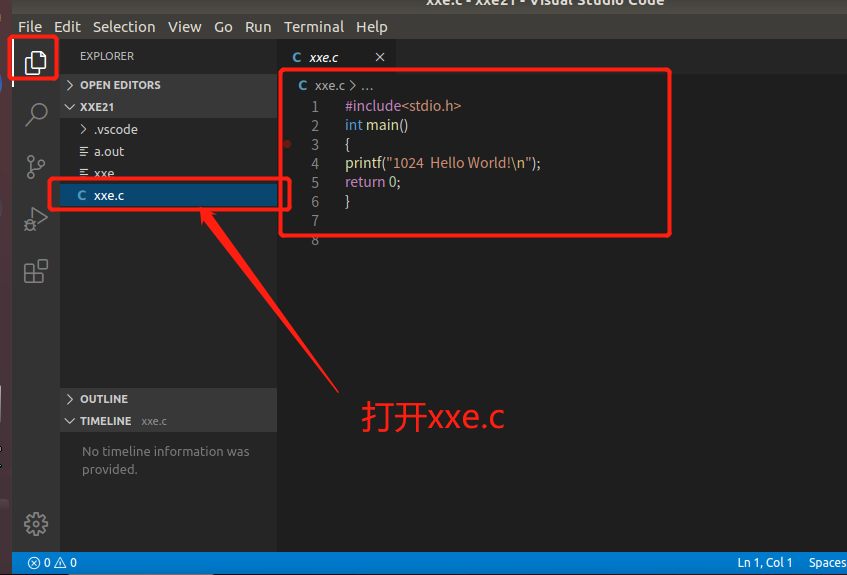Click the breadcrumb ellipsis after xxe.c
The image size is (847, 575).
point(367,86)
